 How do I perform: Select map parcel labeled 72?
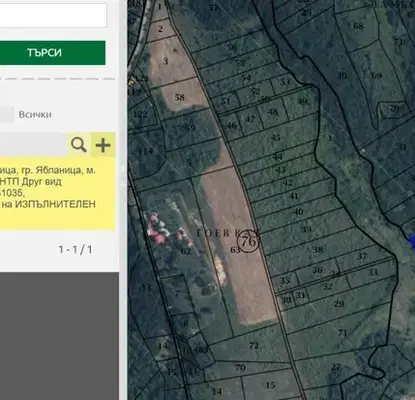point(254,345)
